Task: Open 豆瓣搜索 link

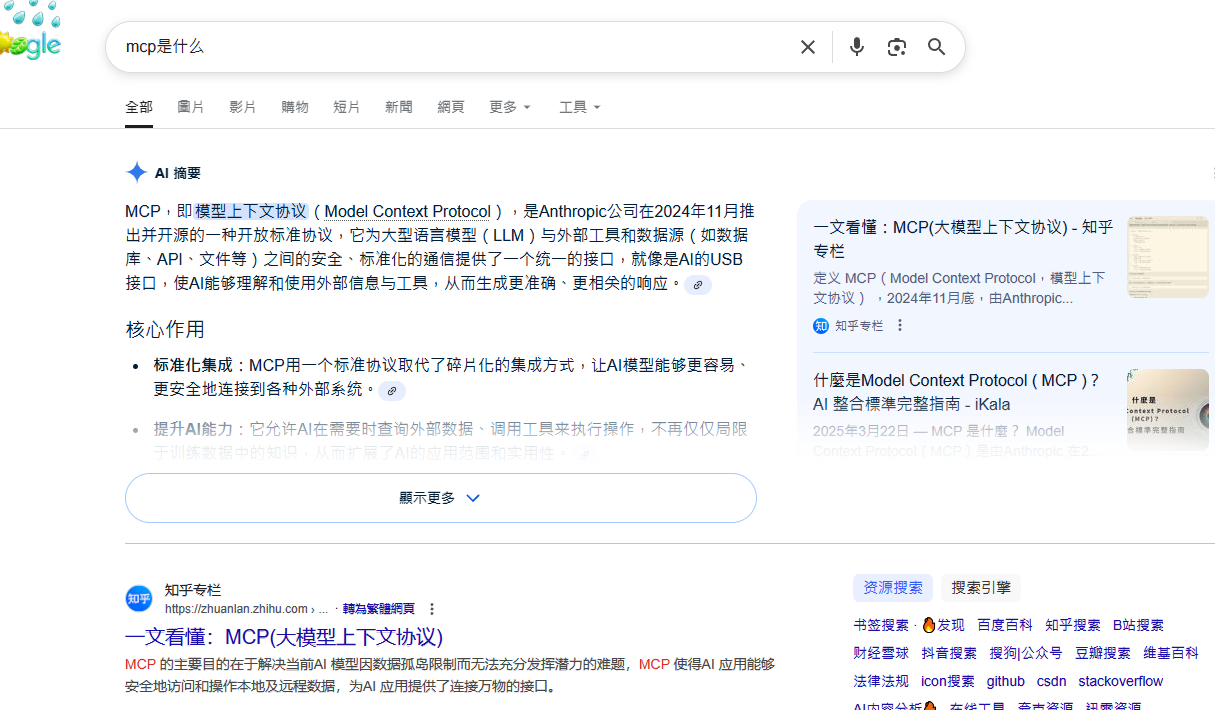Action: (x=1103, y=653)
